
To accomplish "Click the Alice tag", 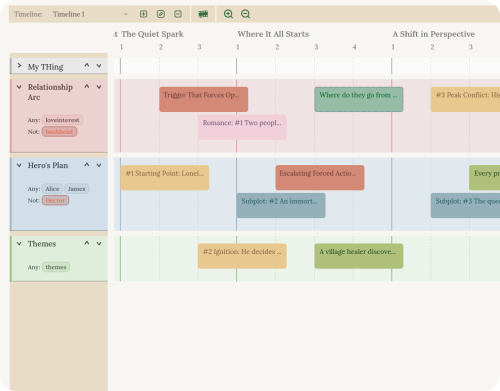I will (x=52, y=189).
